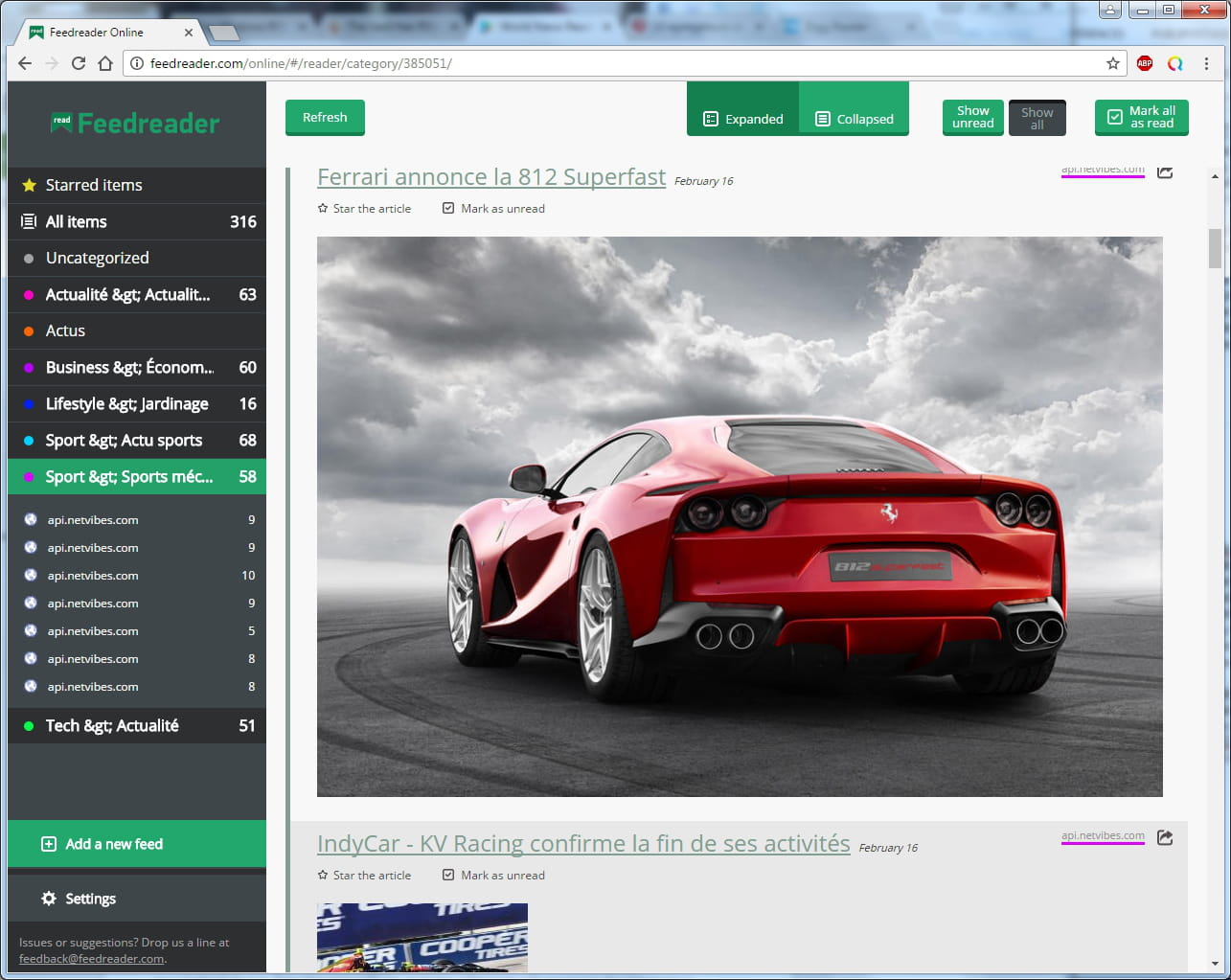Open Ferrari annonce la 812 Superfast headline
This screenshot has width=1231, height=980.
[x=491, y=177]
